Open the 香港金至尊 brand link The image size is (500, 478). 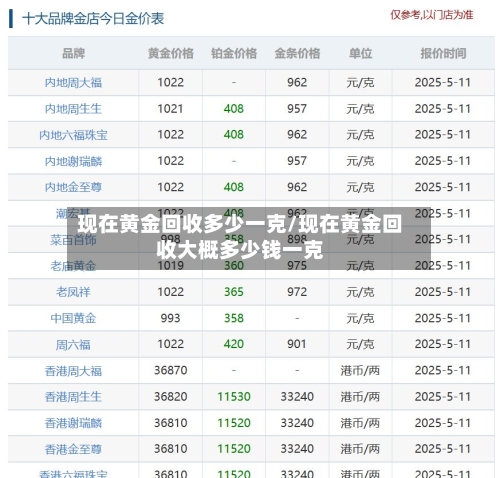[x=73, y=449]
